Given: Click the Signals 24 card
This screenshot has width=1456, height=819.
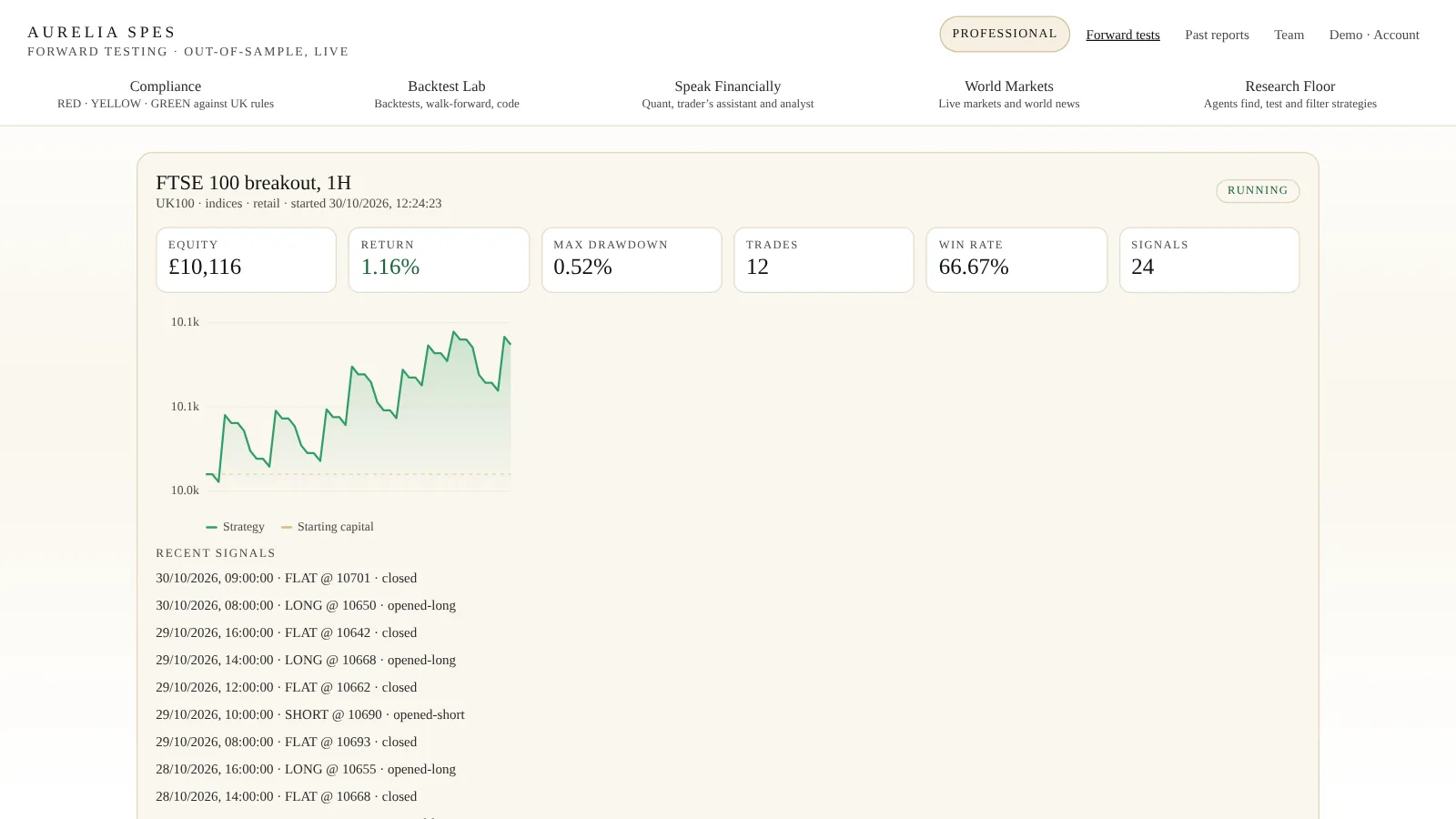Looking at the screenshot, I should point(1209,259).
